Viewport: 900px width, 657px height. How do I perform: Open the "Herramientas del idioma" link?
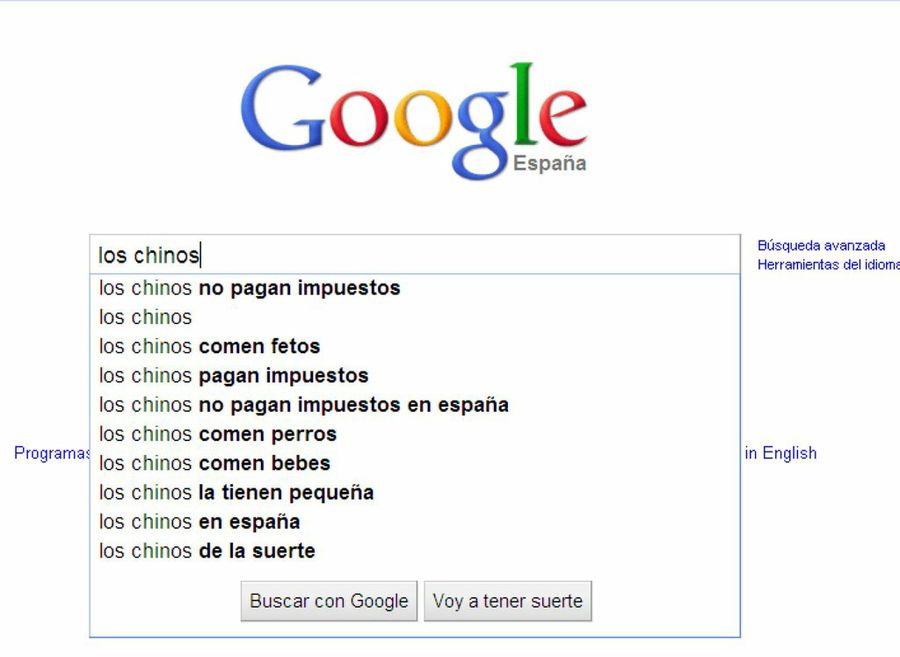pos(830,264)
